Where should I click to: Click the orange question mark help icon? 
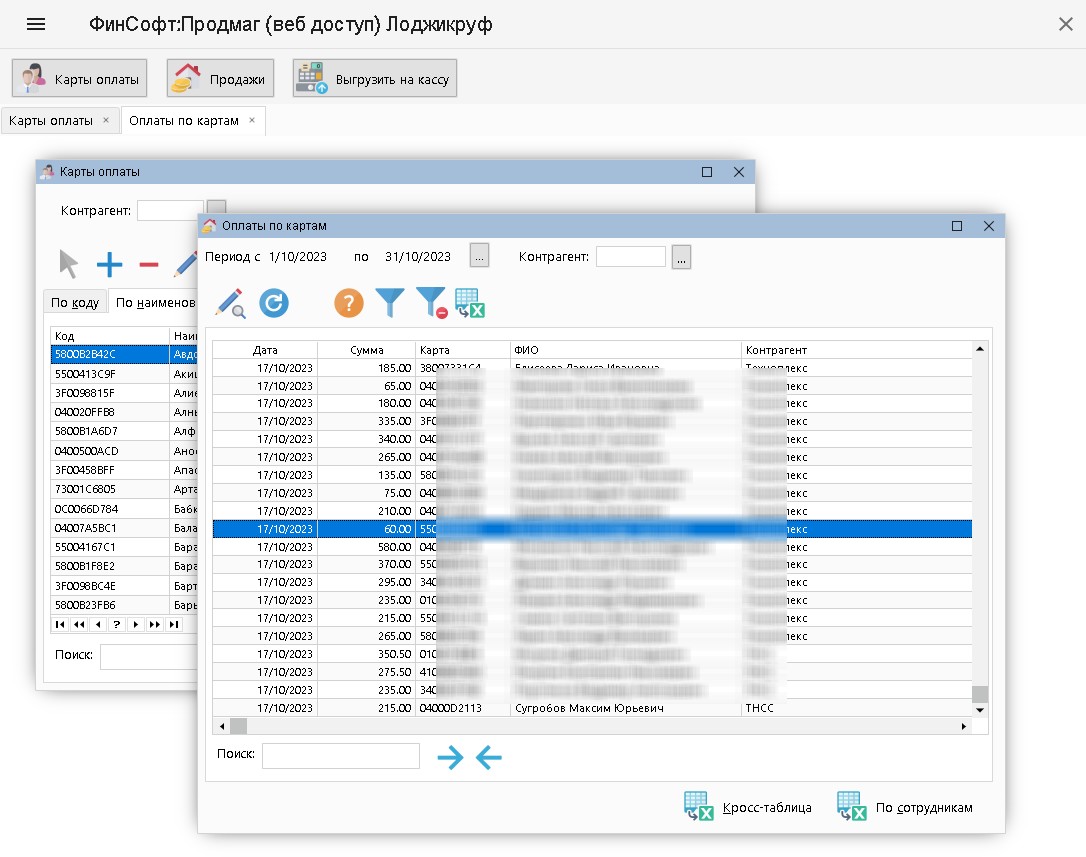(348, 302)
